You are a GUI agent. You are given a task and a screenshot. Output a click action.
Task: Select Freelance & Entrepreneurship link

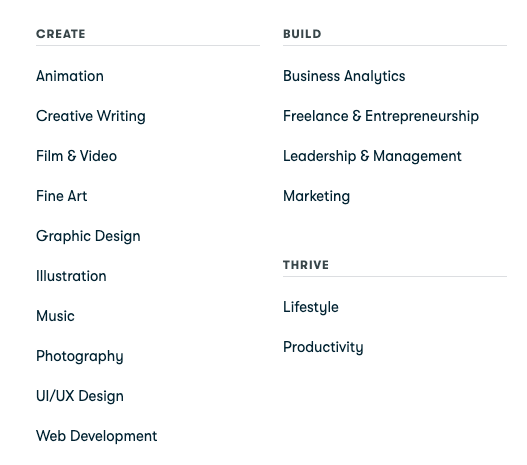381,116
